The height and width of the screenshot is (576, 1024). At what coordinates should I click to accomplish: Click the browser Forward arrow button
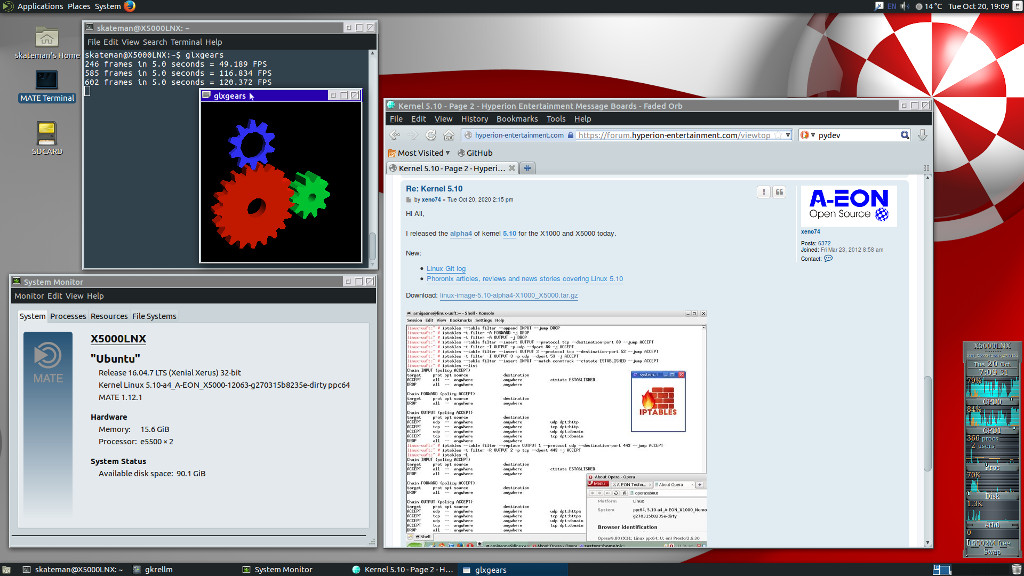413,135
